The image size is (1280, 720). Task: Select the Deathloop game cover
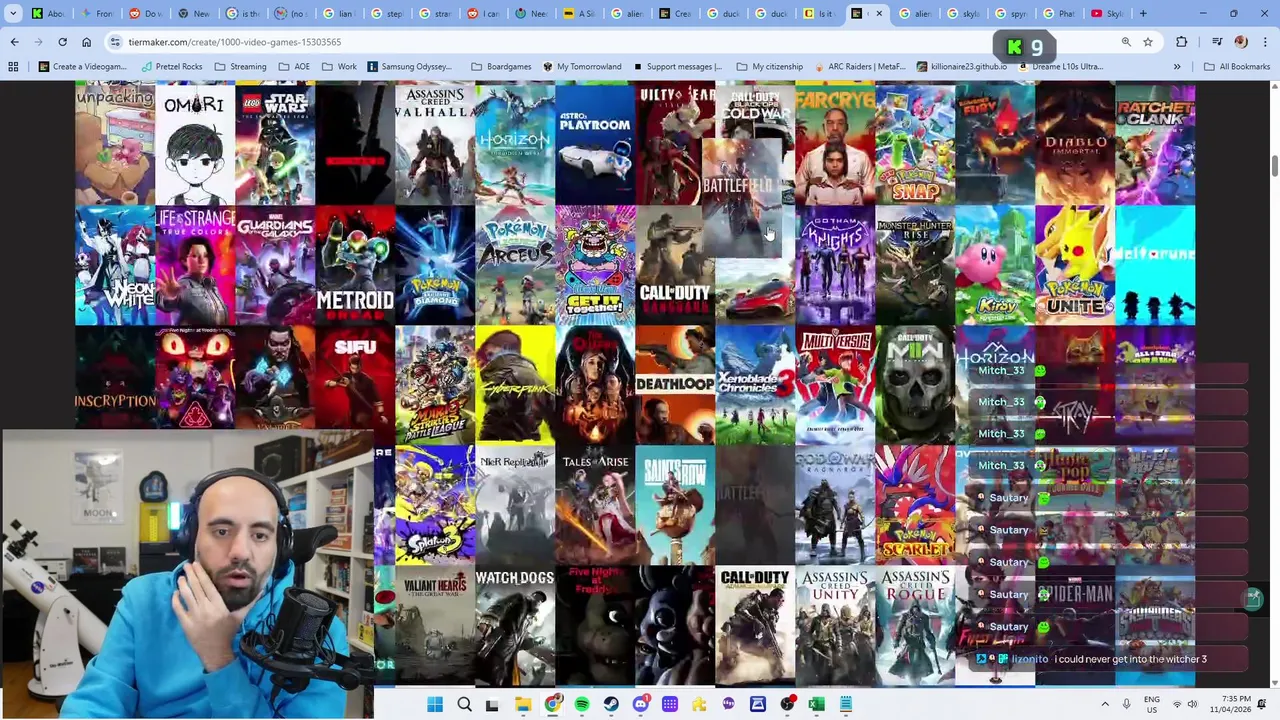675,385
